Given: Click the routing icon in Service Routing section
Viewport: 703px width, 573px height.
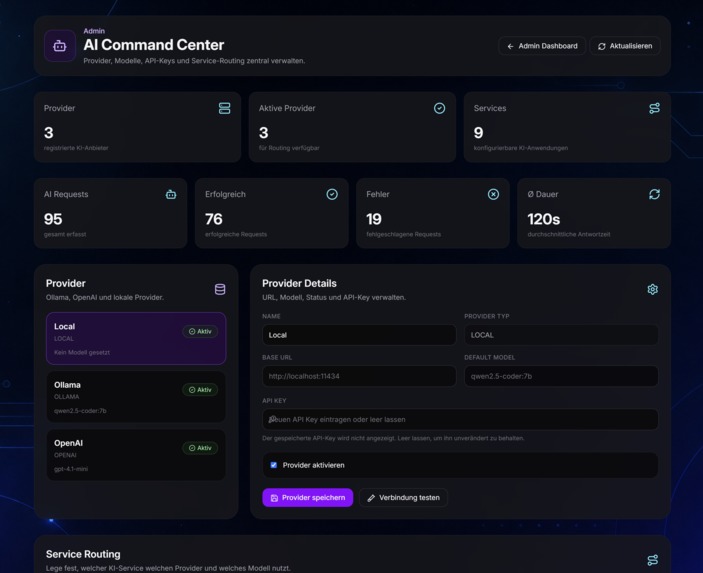Looking at the screenshot, I should pos(653,560).
